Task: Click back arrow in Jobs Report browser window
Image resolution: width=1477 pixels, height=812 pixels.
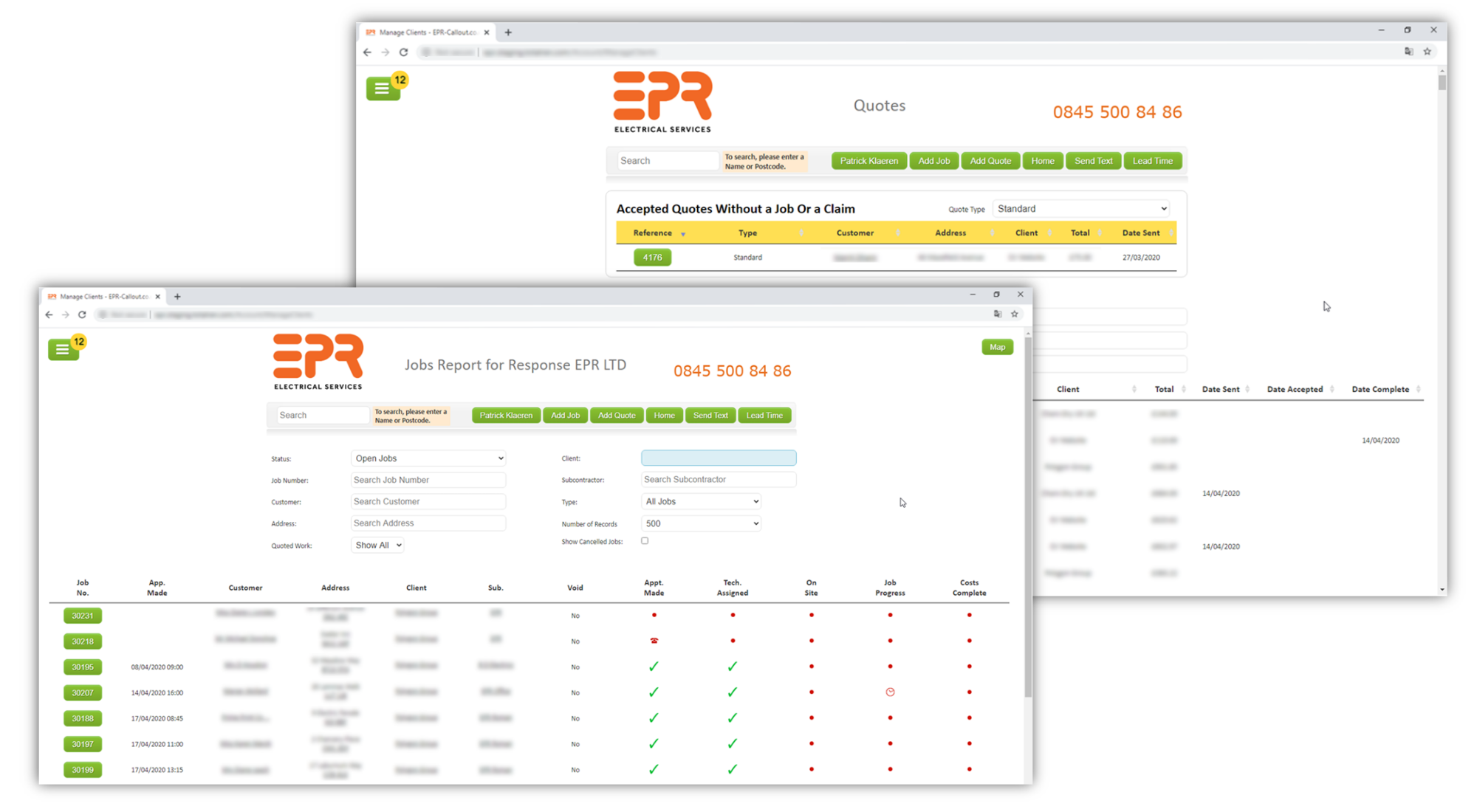Action: click(49, 314)
